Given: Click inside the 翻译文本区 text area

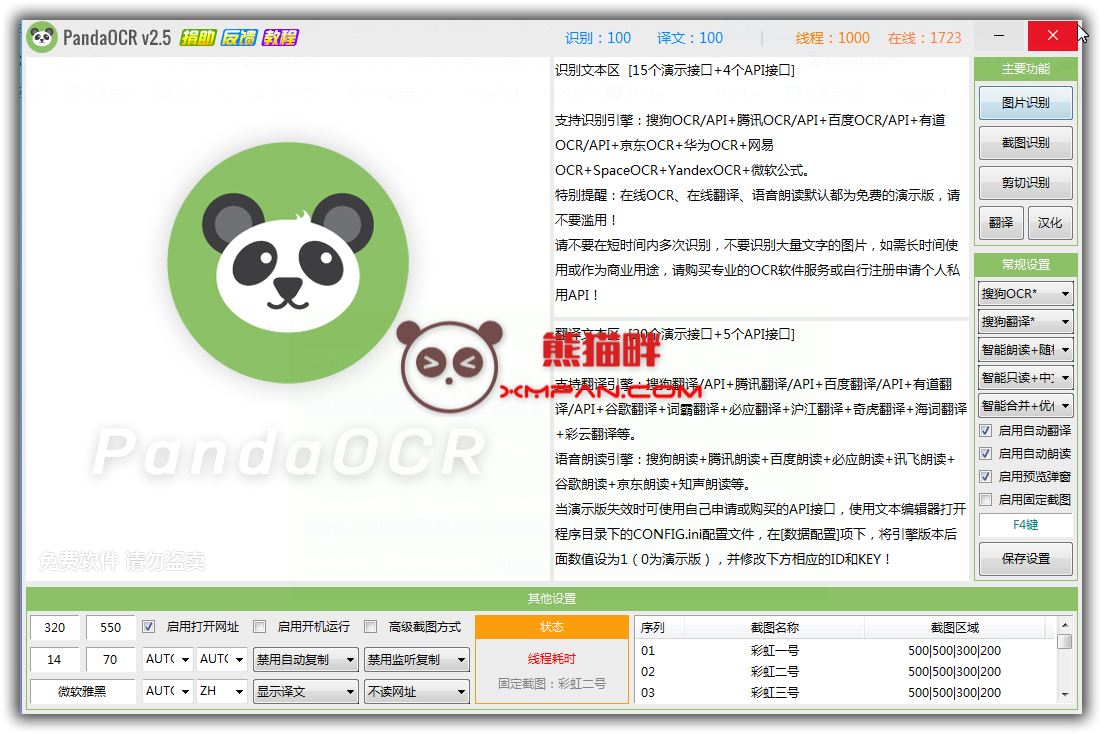Looking at the screenshot, I should click(x=760, y=450).
